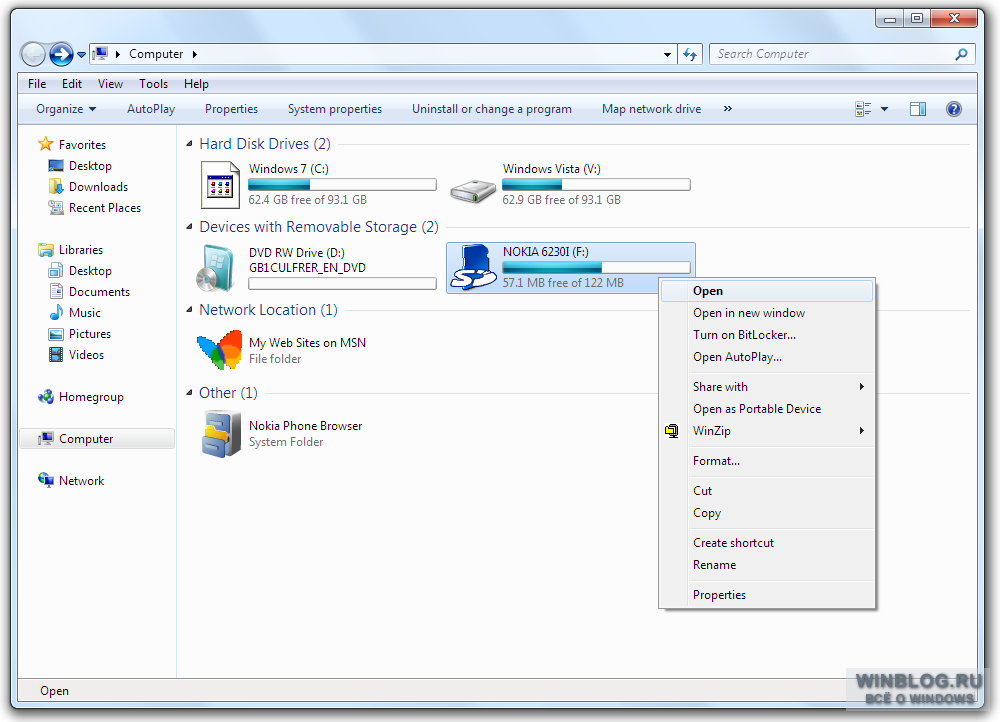Select Homegroup in navigation pane
The image size is (1000, 722).
91,397
